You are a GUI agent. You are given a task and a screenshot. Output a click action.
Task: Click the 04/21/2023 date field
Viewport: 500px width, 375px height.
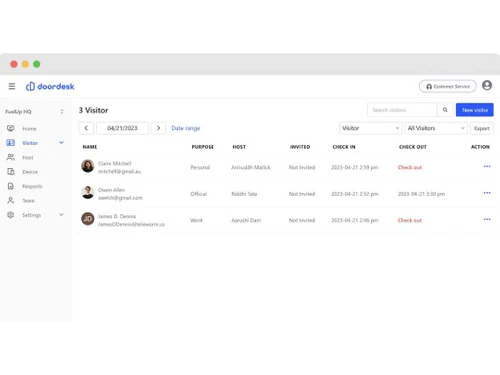click(x=122, y=128)
